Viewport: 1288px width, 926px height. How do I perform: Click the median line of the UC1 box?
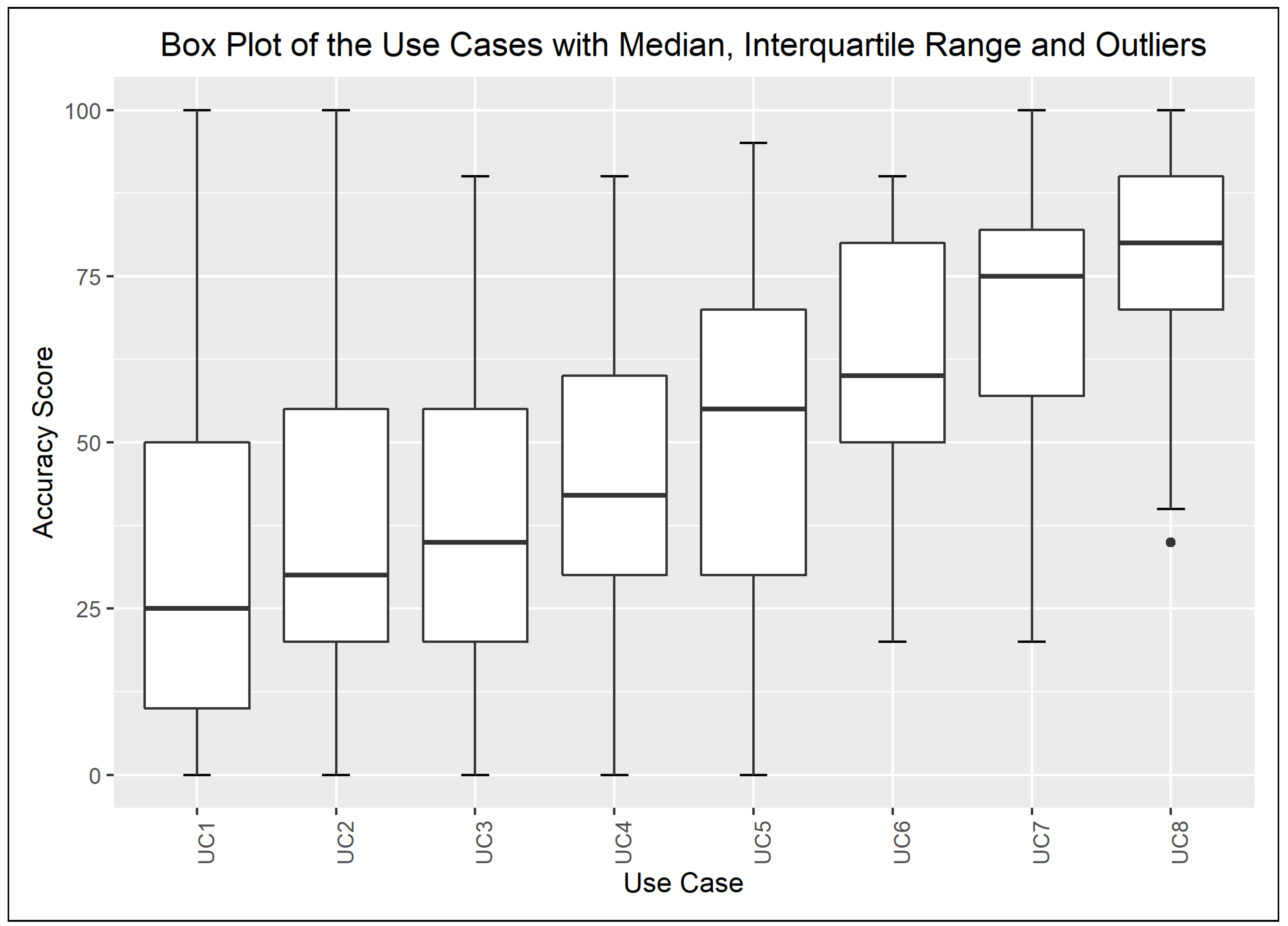tap(197, 608)
